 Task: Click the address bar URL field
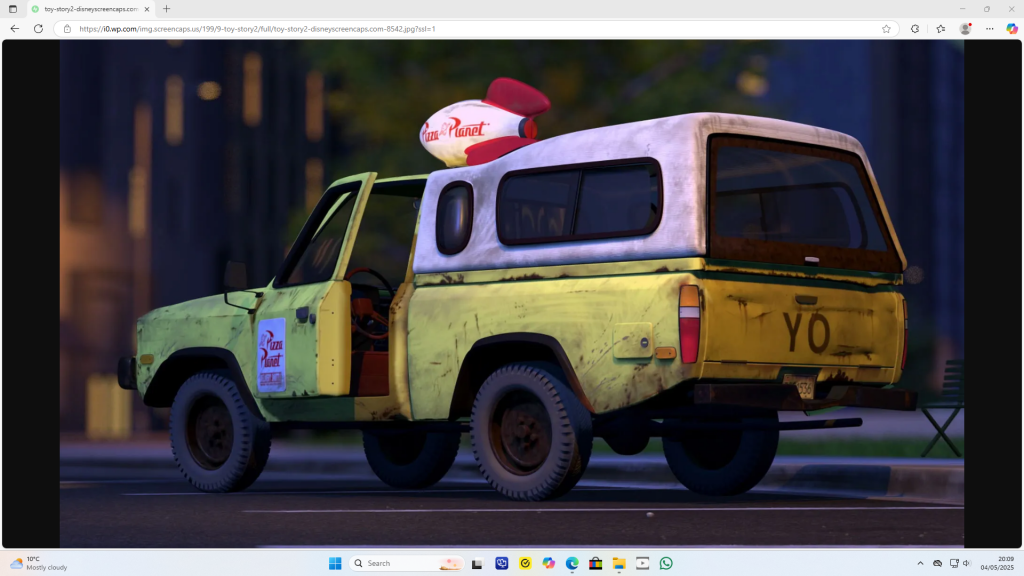point(450,29)
